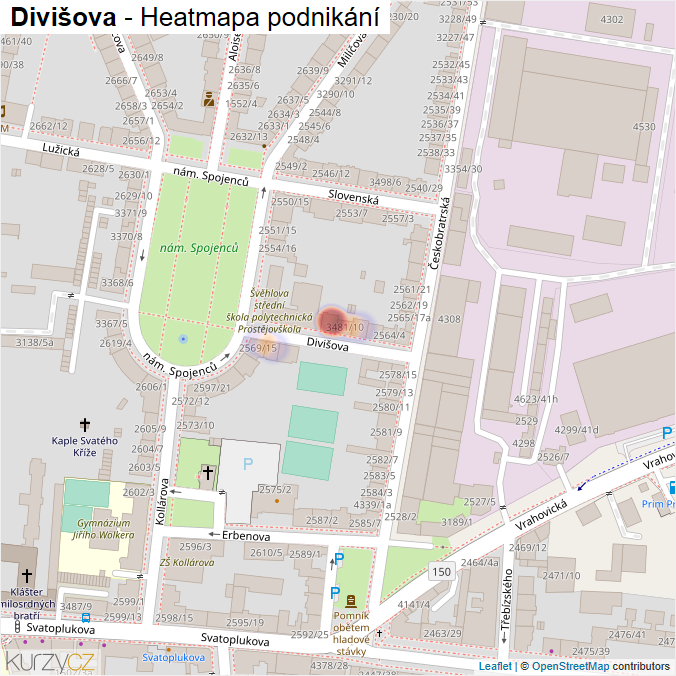This screenshot has height=676, width=676.
Task: Click house number 2575/2
Action: point(275,489)
